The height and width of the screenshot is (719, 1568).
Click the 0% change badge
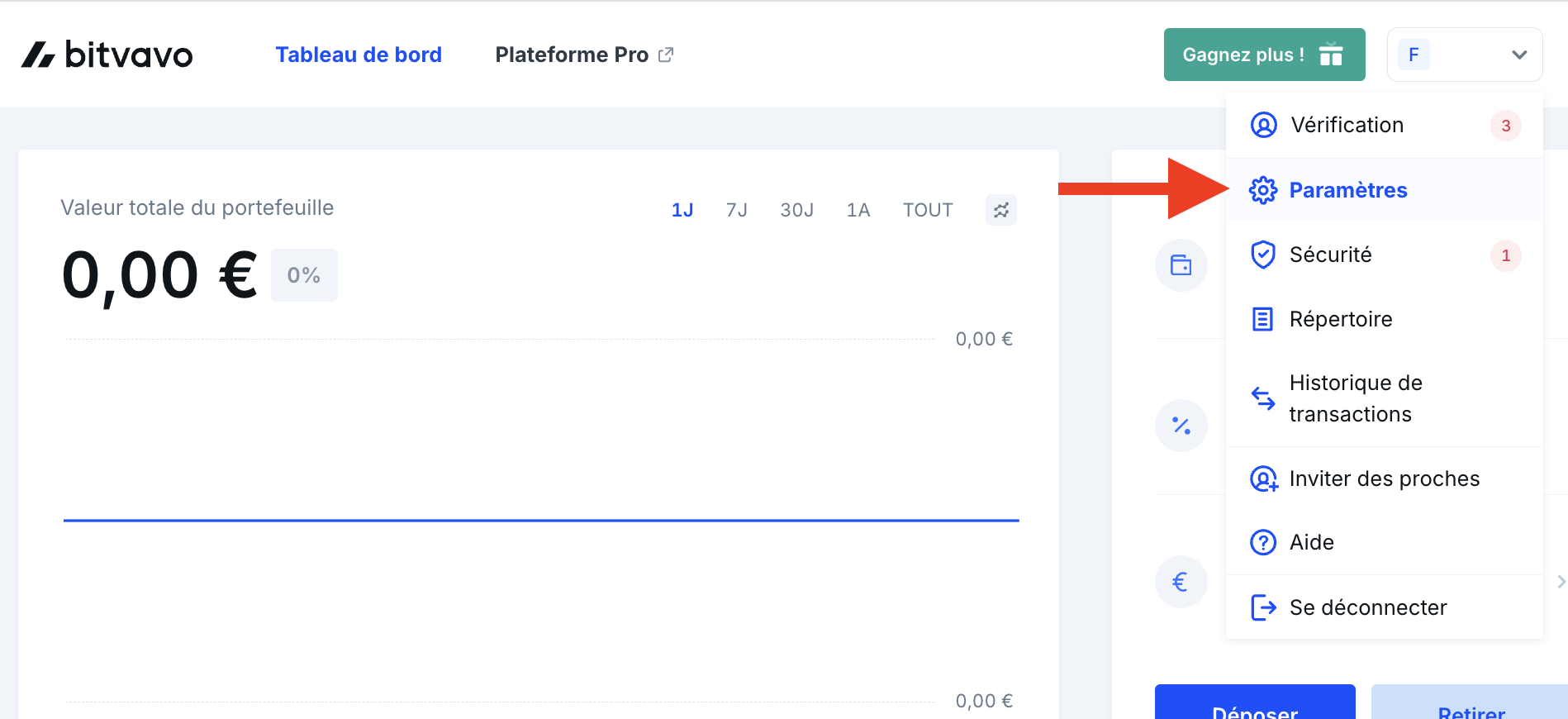[x=304, y=275]
